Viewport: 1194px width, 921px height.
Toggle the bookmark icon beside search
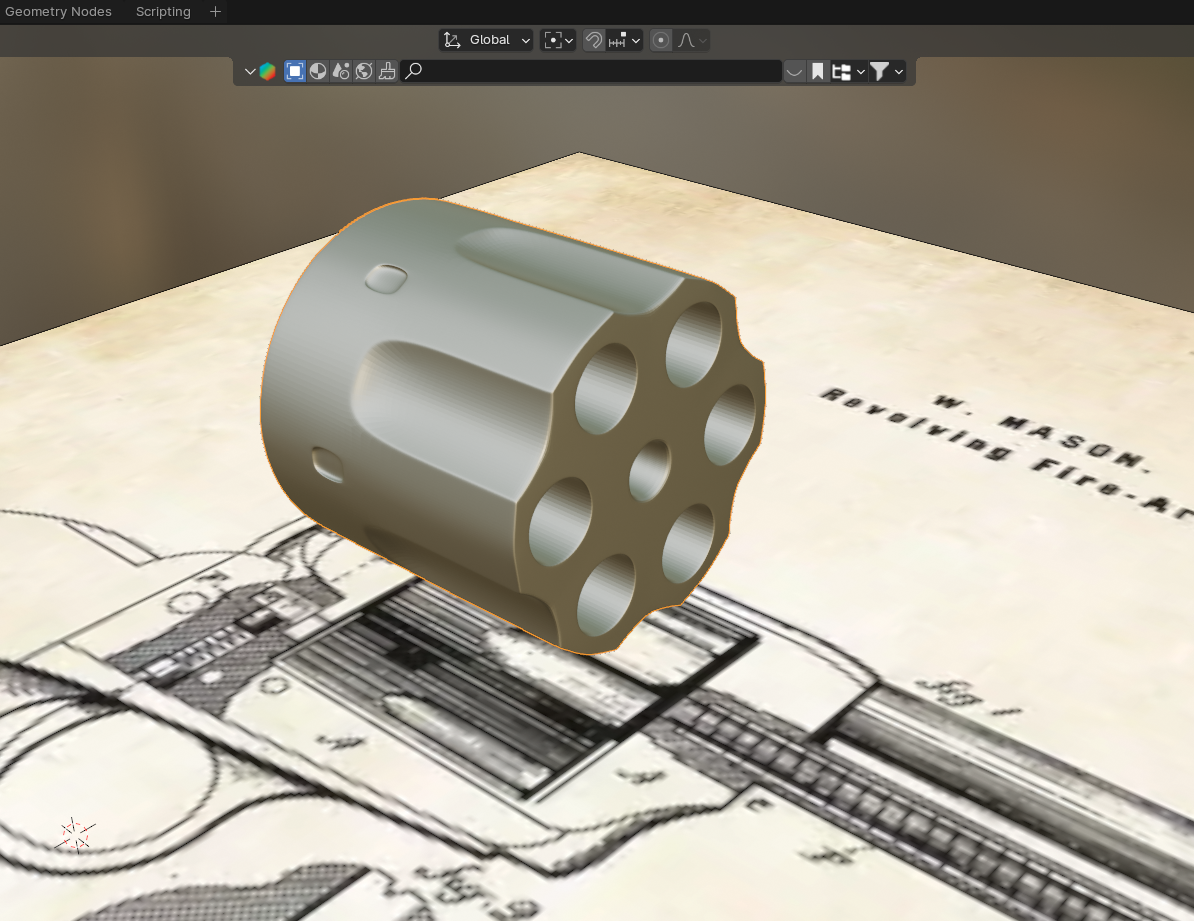tap(817, 71)
